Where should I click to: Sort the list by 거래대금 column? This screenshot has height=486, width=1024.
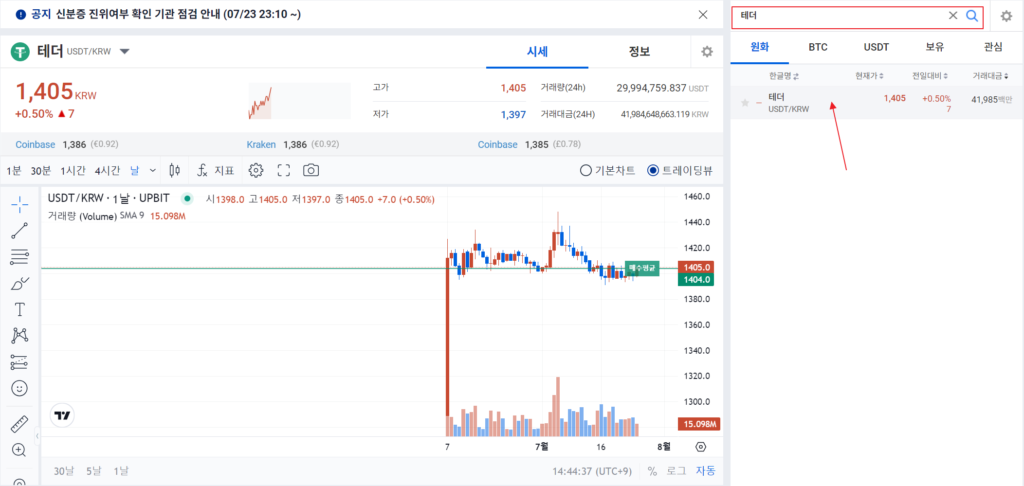(994, 75)
